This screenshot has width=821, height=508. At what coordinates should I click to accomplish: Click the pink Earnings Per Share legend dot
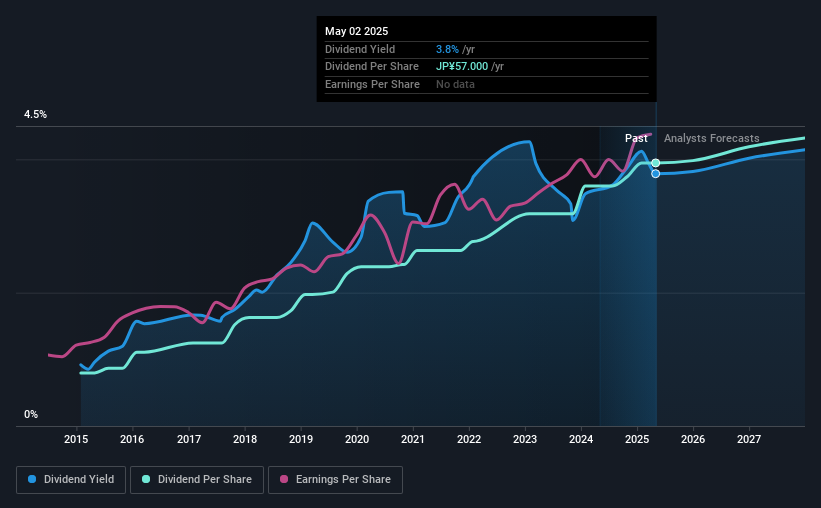pos(284,479)
